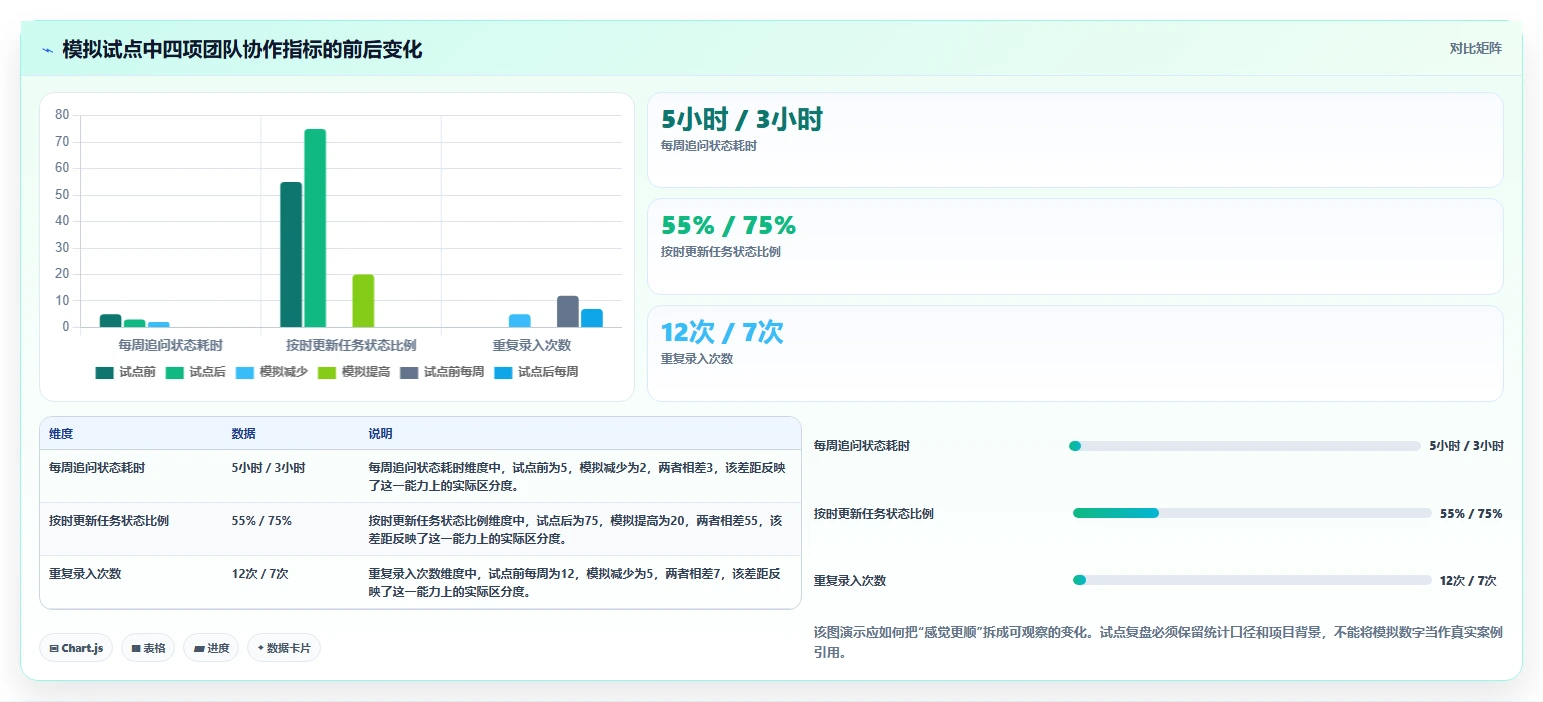This screenshot has width=1543, height=702.
Task: Click the 12次 / 7次 data card value
Action: pyautogui.click(x=722, y=332)
